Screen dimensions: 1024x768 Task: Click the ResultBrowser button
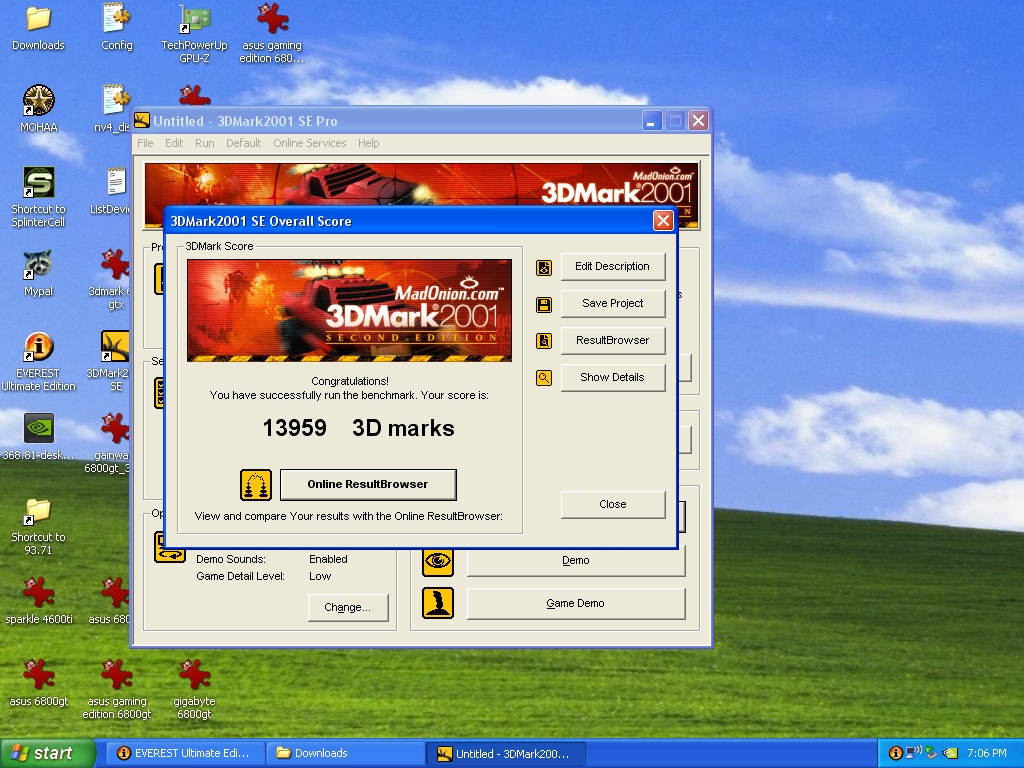click(x=613, y=340)
